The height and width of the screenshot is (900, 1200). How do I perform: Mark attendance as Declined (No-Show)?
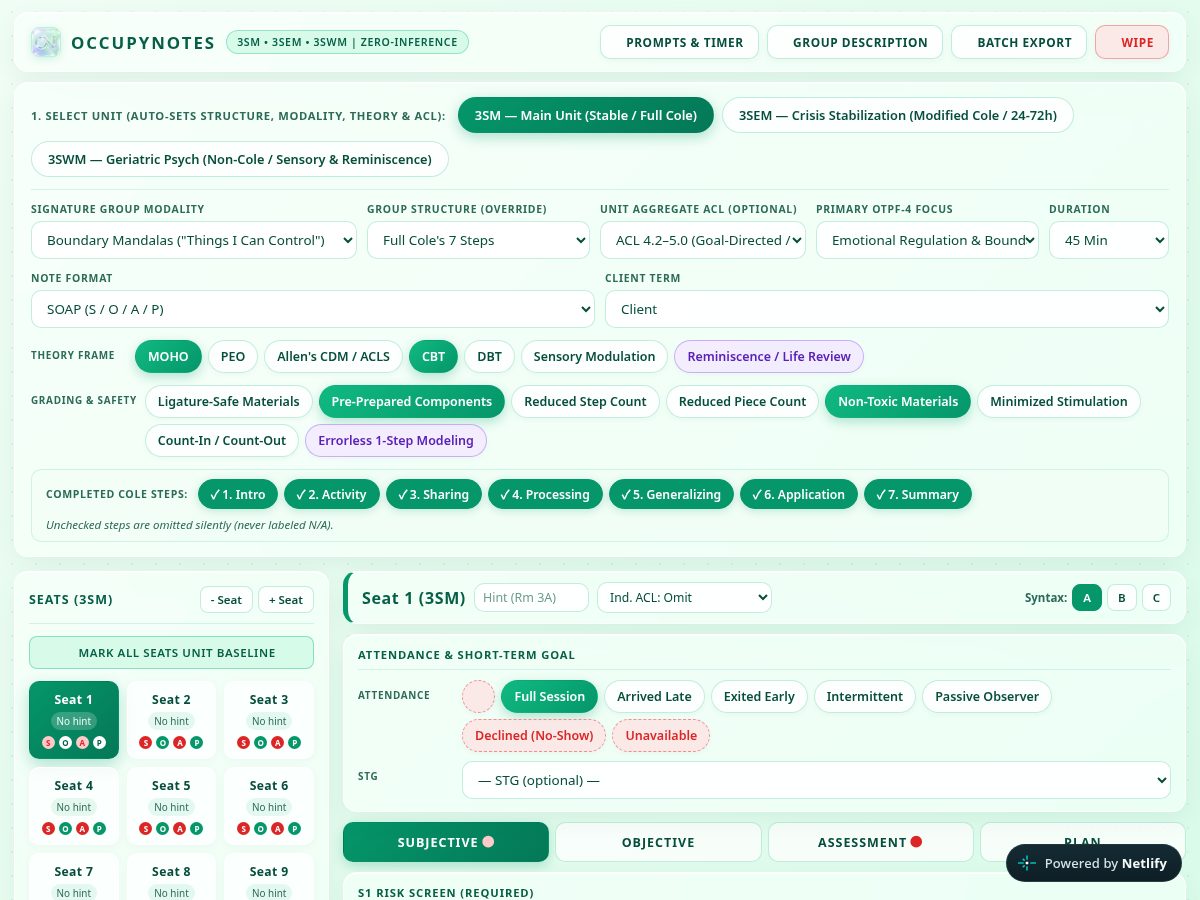(x=534, y=736)
